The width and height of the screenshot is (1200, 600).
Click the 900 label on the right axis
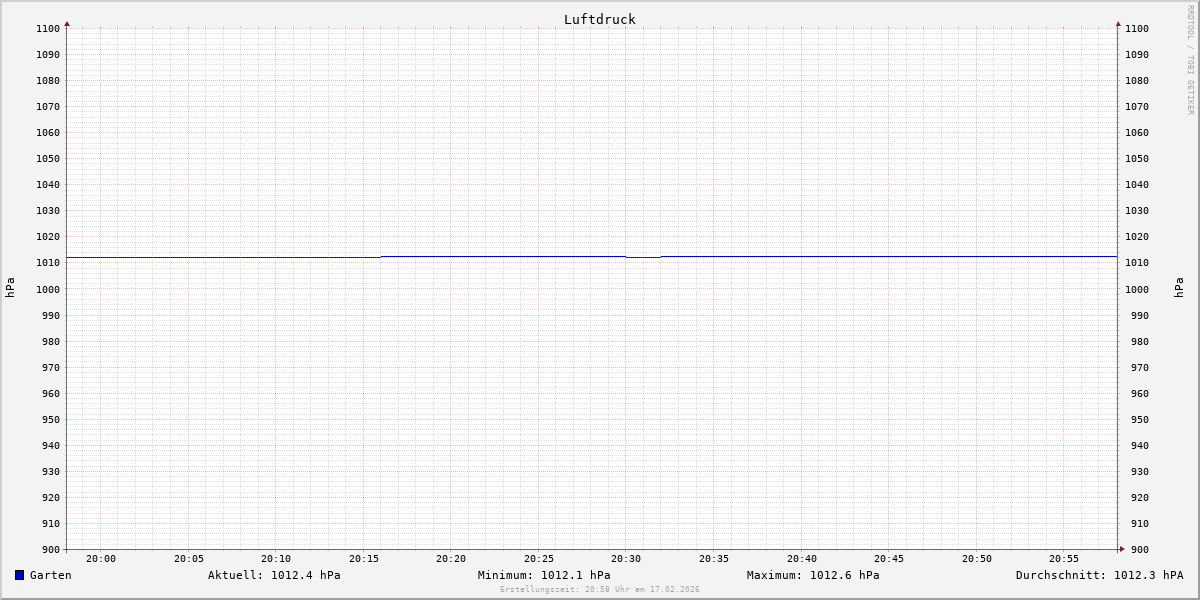[1137, 549]
